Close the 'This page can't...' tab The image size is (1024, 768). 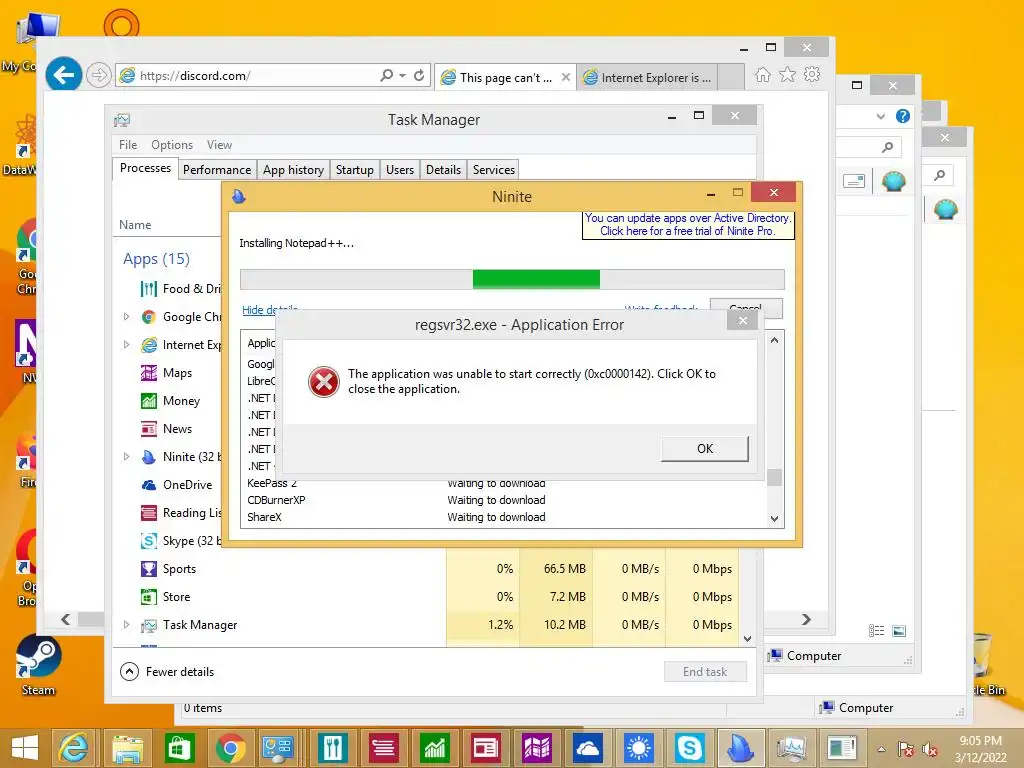(x=566, y=77)
